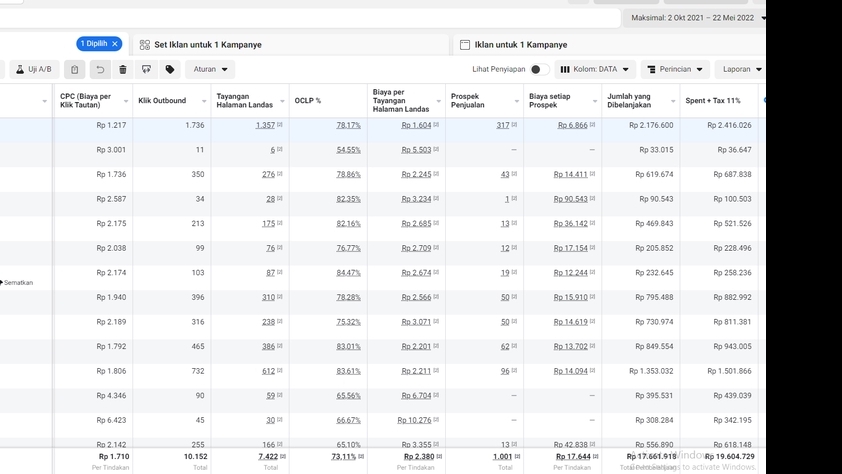The width and height of the screenshot is (842, 474).
Task: Click footnote icon beside Rp 36.142
Action: click(592, 223)
